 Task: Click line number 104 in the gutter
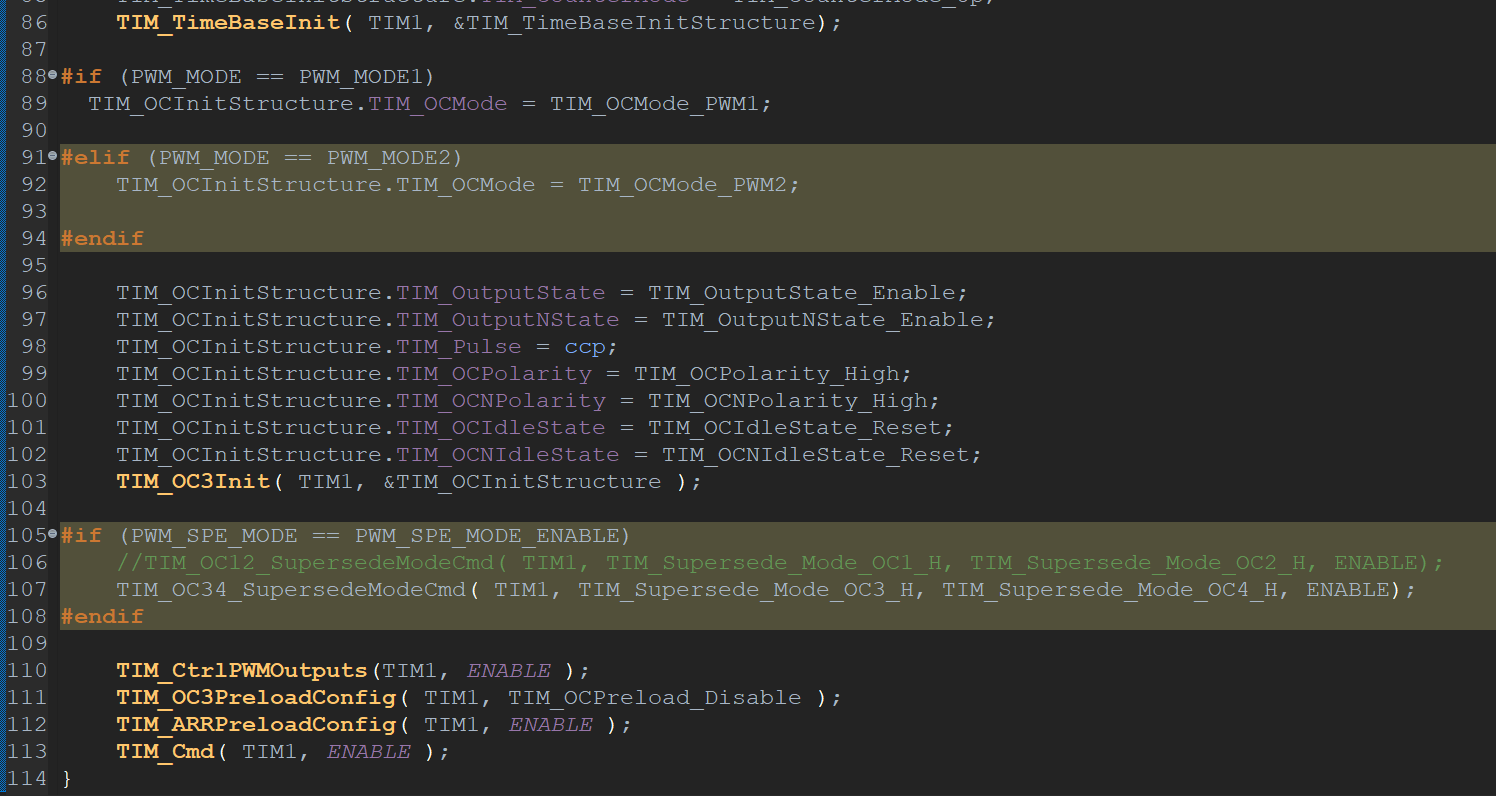pyautogui.click(x=27, y=509)
